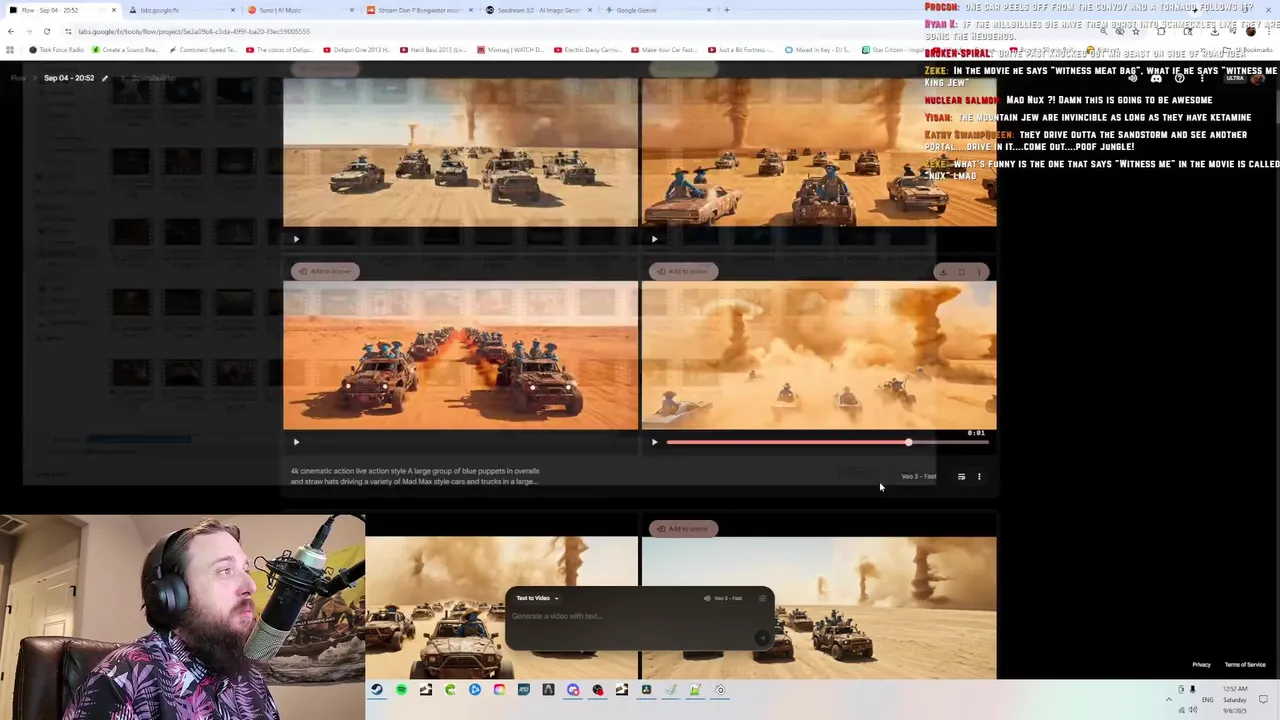Open the taskbar clock and date
This screenshot has height=720, width=1280.
[x=1235, y=699]
